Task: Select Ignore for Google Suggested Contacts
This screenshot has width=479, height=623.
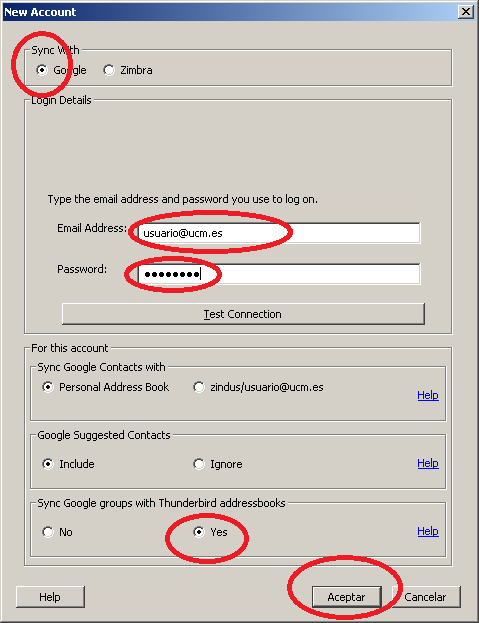Action: pyautogui.click(x=199, y=464)
